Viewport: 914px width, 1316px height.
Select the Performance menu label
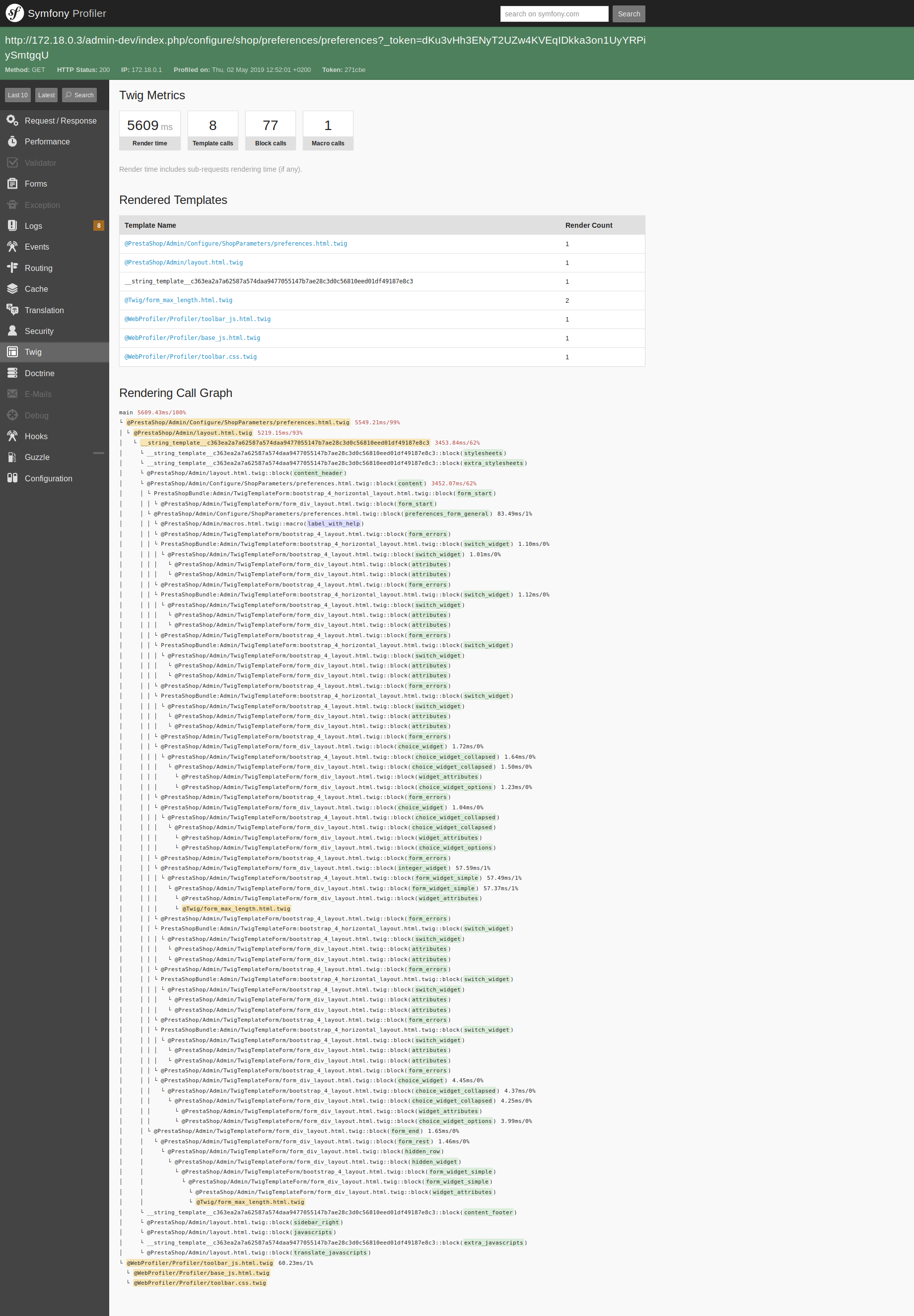47,141
